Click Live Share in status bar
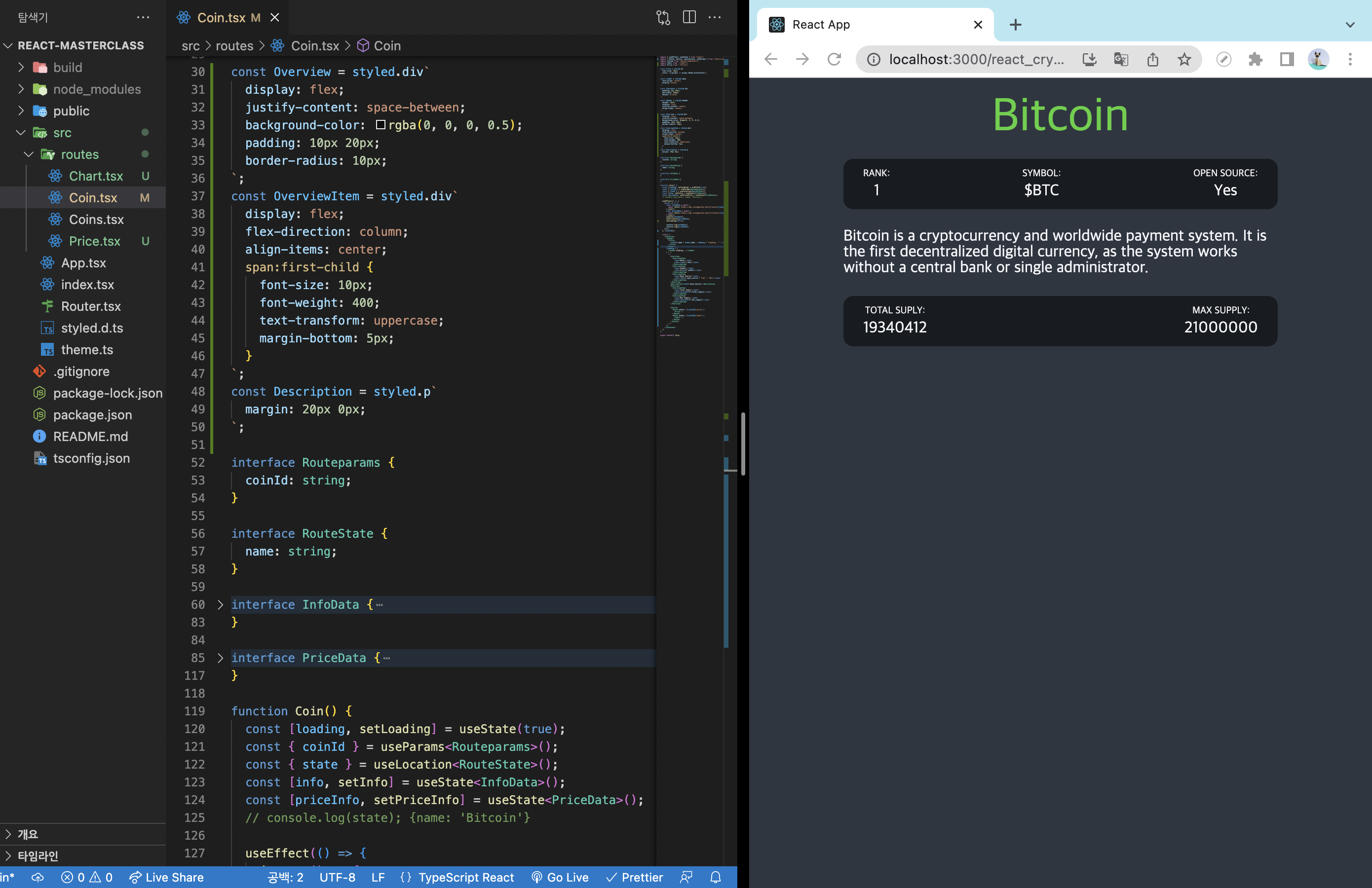The width and height of the screenshot is (1372, 888). (x=167, y=877)
